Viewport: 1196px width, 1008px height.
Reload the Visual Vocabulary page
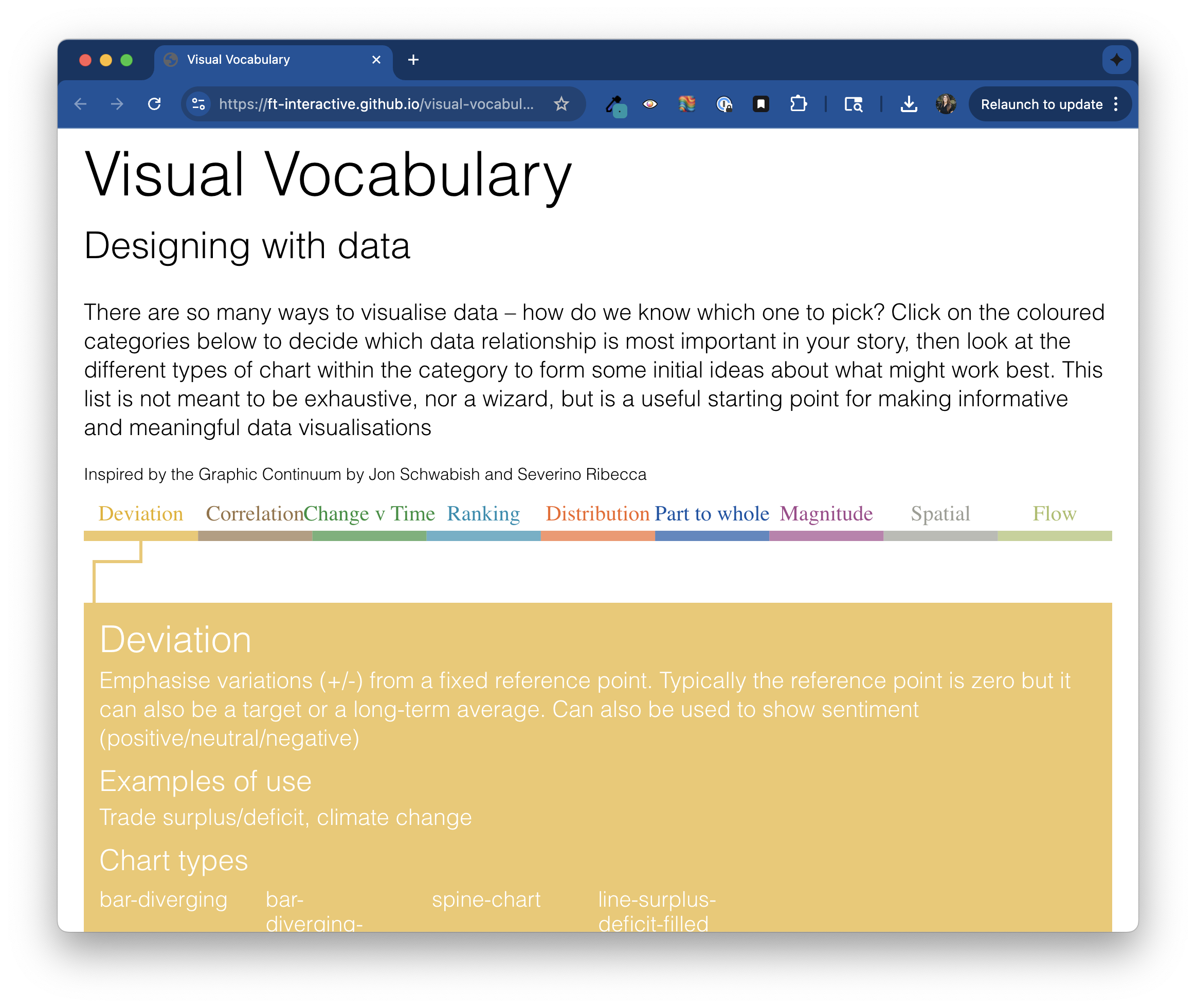click(154, 104)
